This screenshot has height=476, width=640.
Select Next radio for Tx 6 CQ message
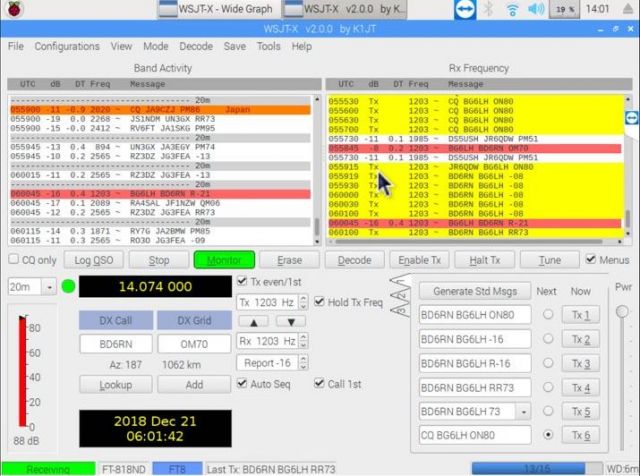coord(548,435)
